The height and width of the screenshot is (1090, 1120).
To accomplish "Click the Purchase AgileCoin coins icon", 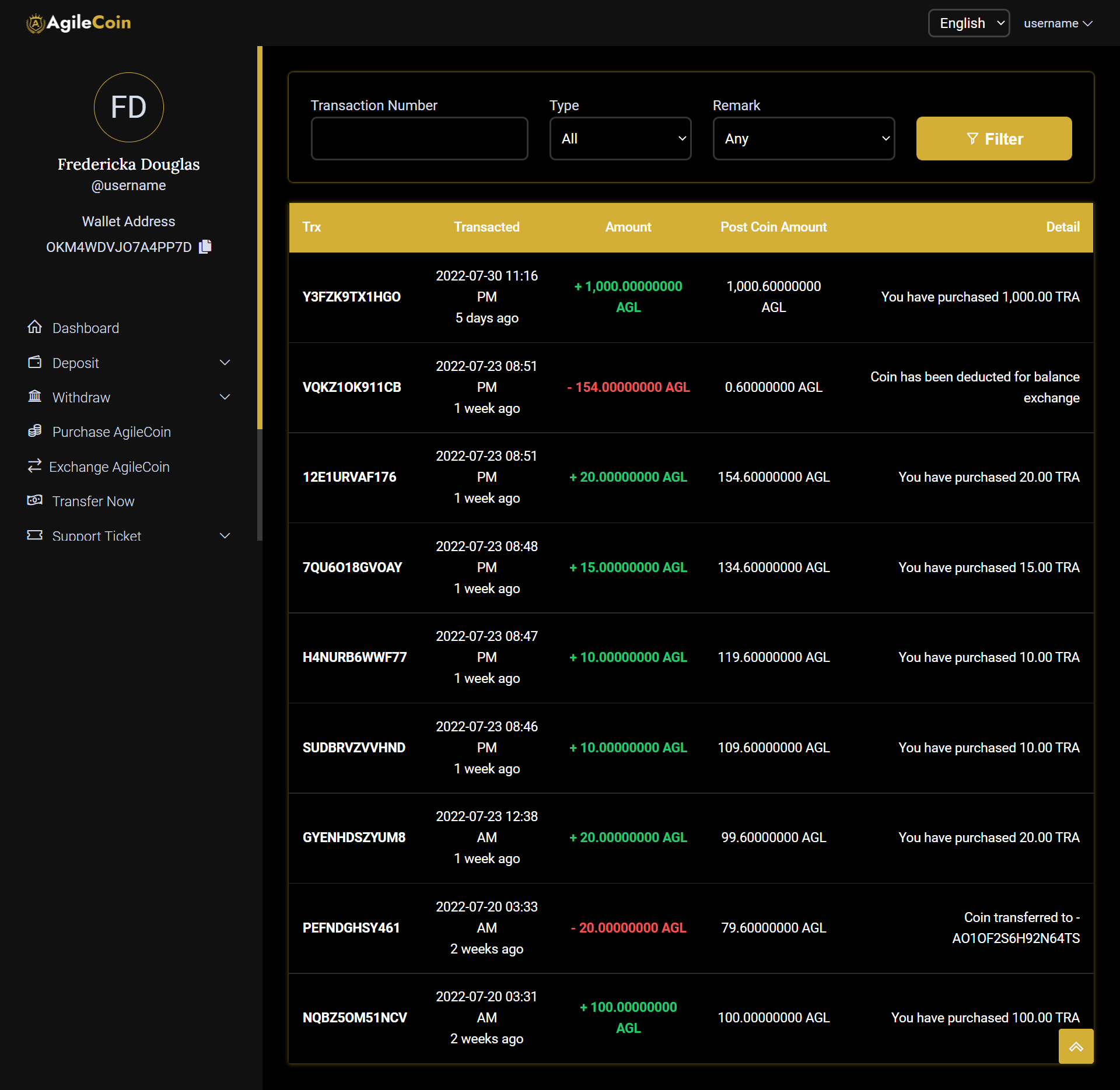I will point(35,431).
